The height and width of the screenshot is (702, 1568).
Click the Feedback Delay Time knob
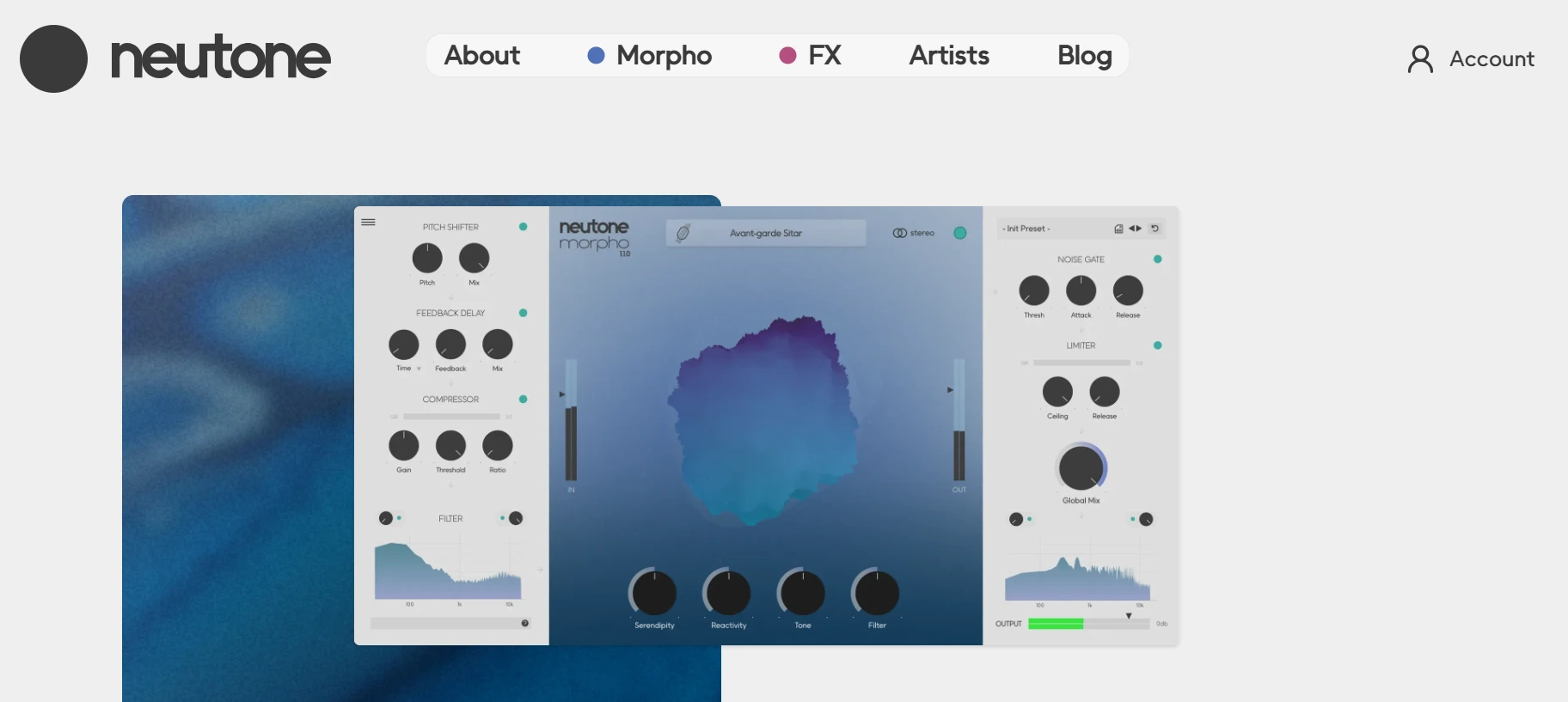(x=404, y=345)
